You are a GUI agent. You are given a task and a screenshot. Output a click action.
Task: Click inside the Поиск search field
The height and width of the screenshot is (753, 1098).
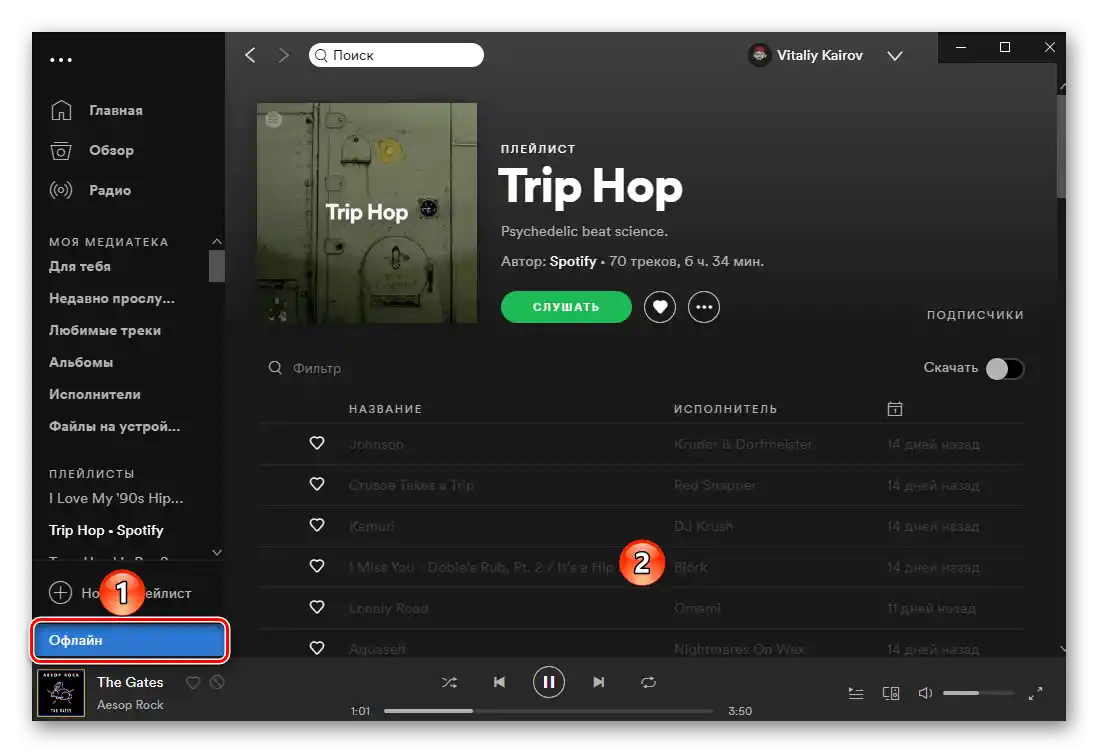396,55
